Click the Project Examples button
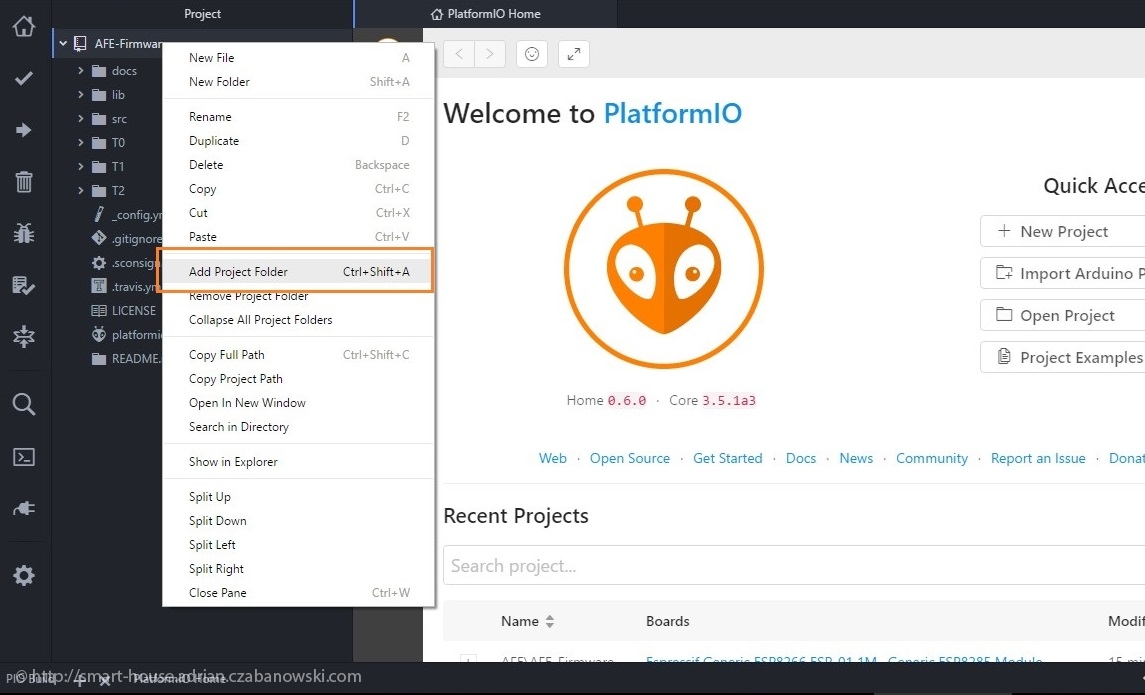 point(1062,357)
